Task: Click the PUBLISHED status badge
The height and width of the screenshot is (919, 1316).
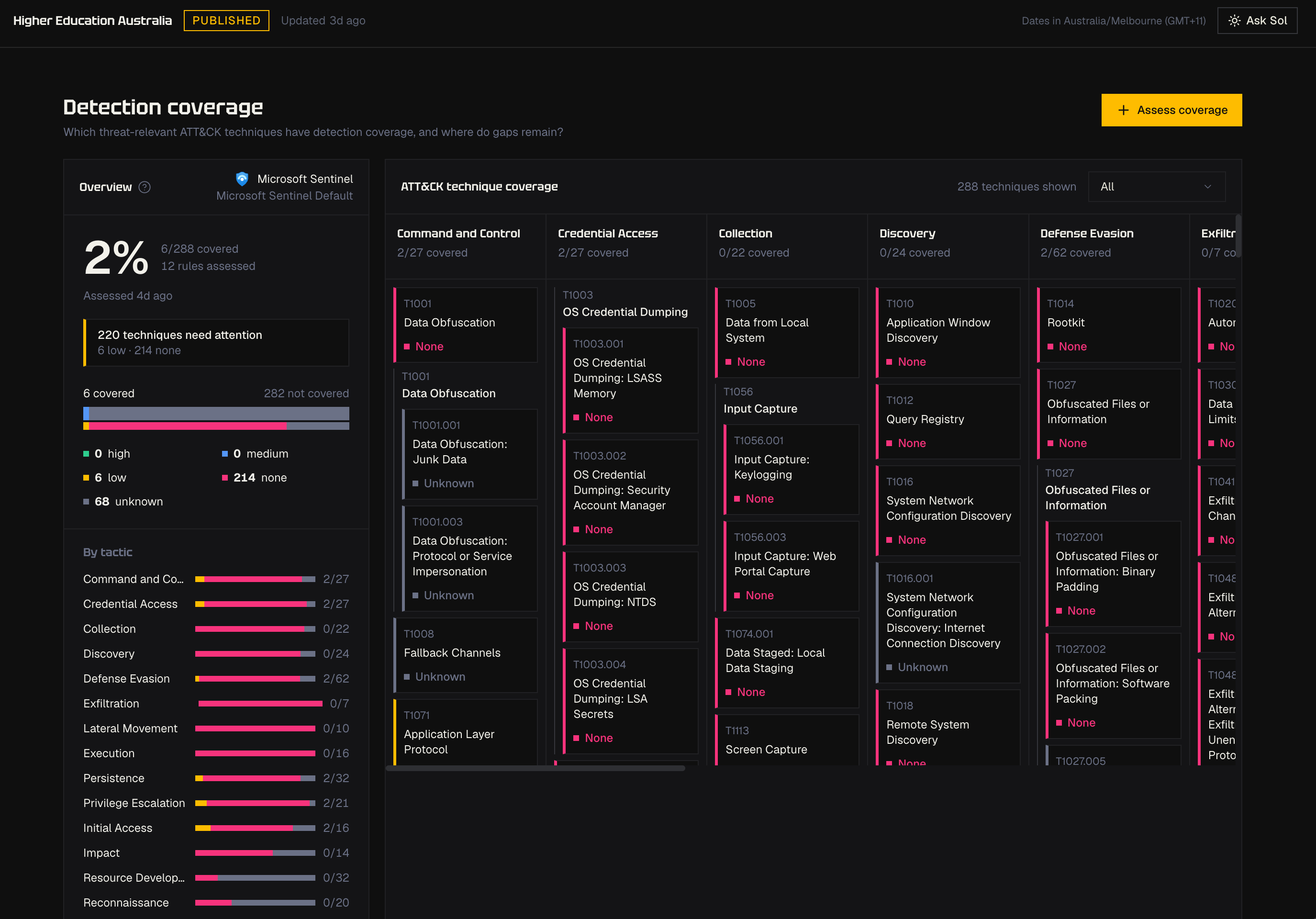Action: coord(226,21)
